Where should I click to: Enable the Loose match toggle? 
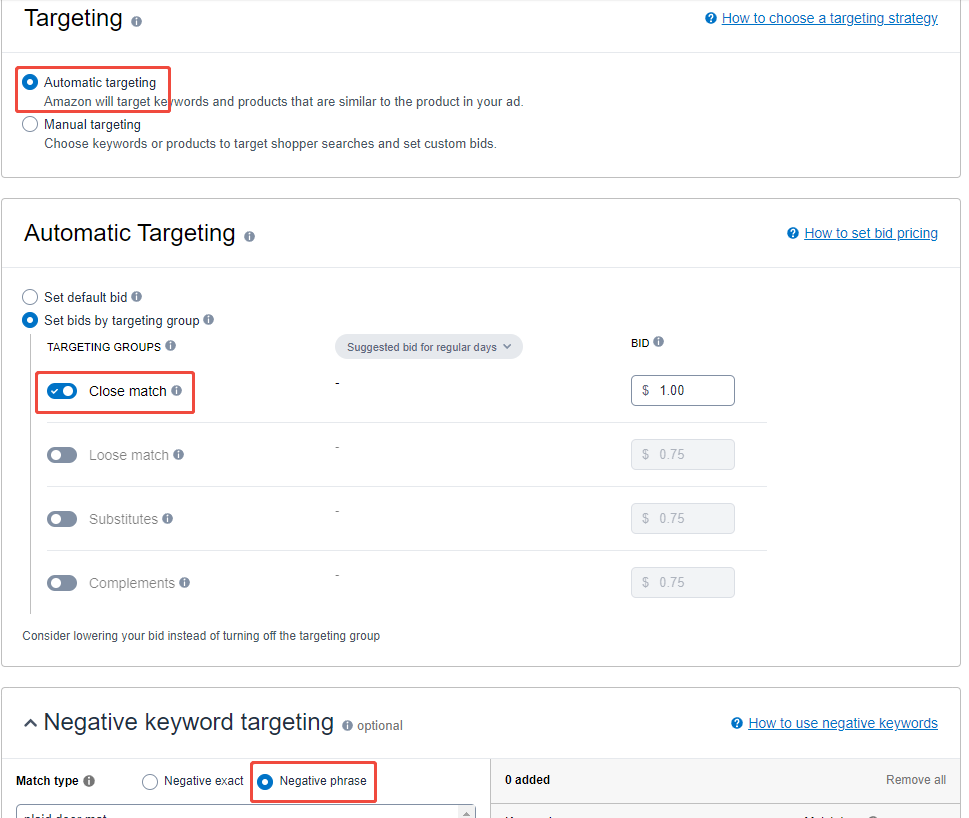pos(62,455)
